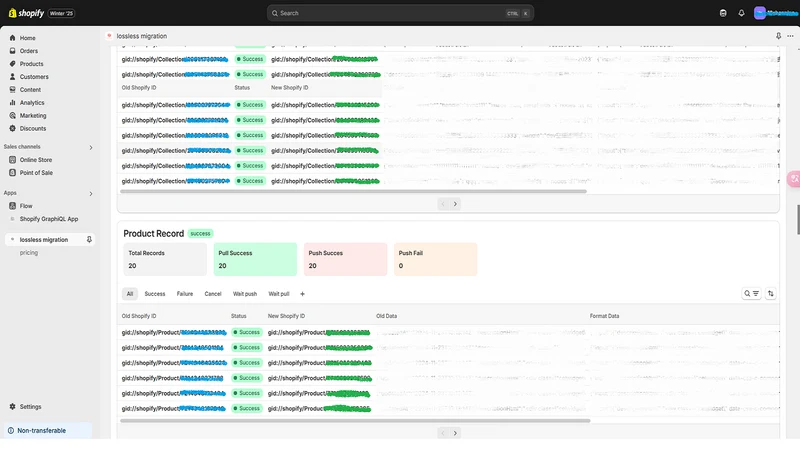Click the Old Data column header
The height and width of the screenshot is (450, 800).
pos(386,316)
